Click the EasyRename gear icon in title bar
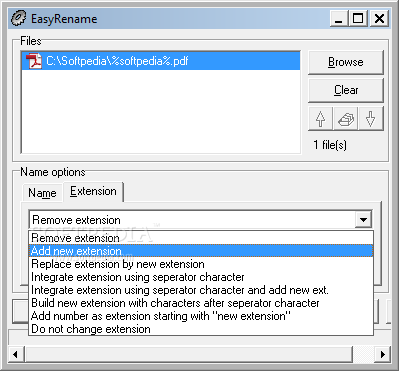 pos(18,18)
